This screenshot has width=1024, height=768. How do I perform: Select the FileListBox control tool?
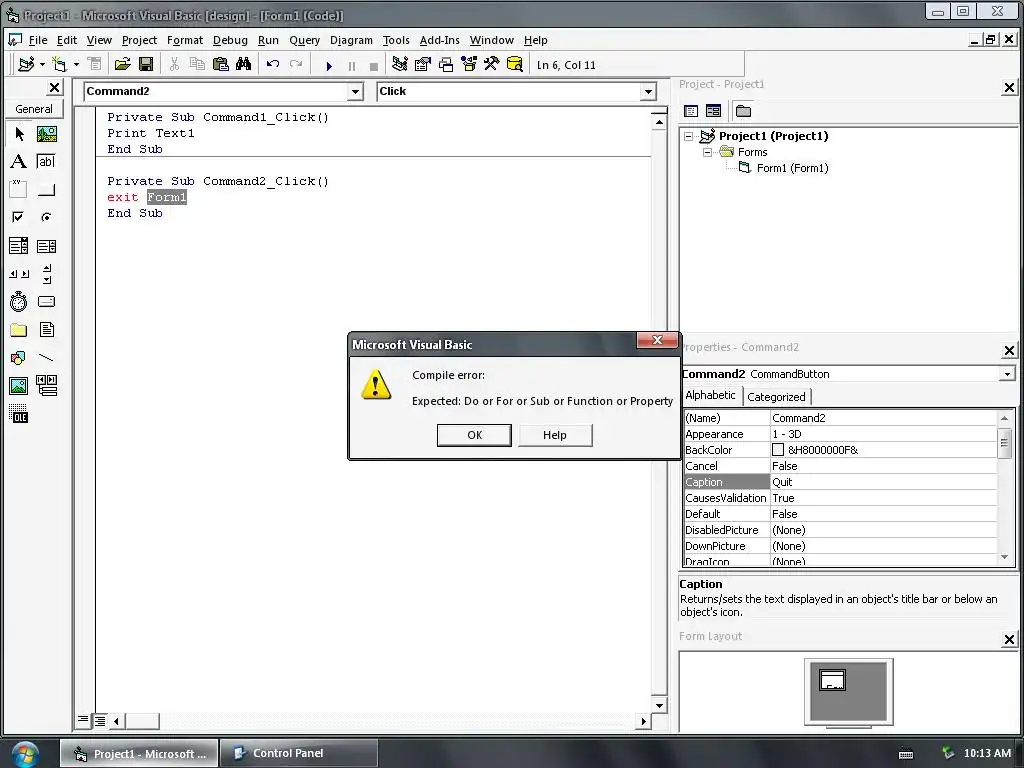(46, 330)
